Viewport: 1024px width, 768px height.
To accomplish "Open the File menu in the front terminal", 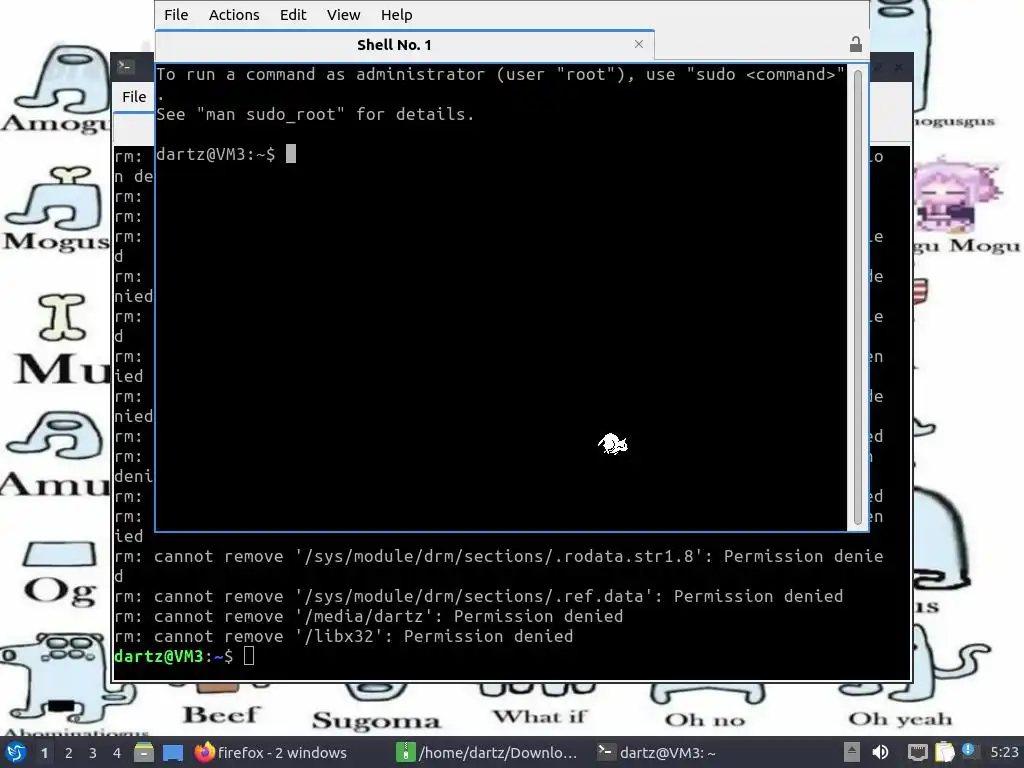I will pos(176,14).
